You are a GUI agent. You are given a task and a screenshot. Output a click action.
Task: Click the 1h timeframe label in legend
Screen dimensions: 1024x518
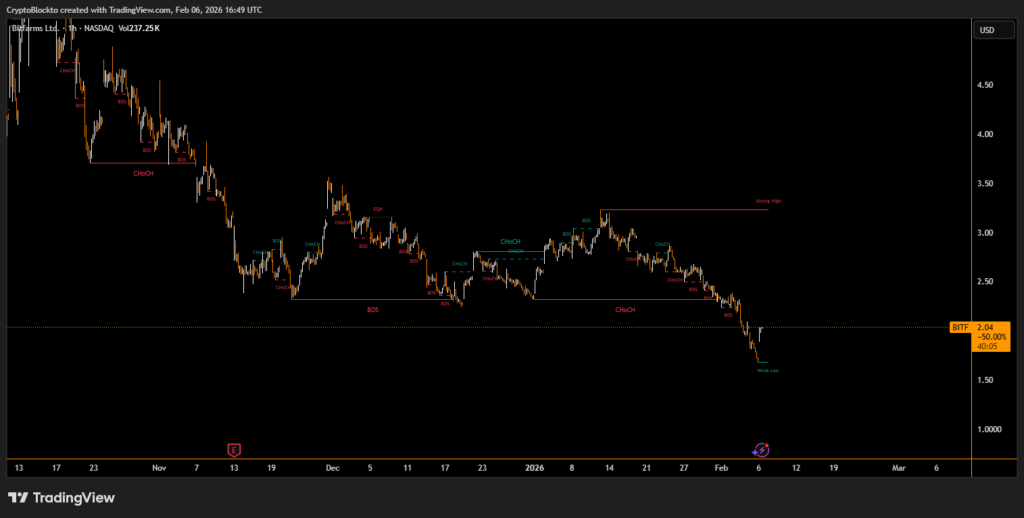point(71,29)
